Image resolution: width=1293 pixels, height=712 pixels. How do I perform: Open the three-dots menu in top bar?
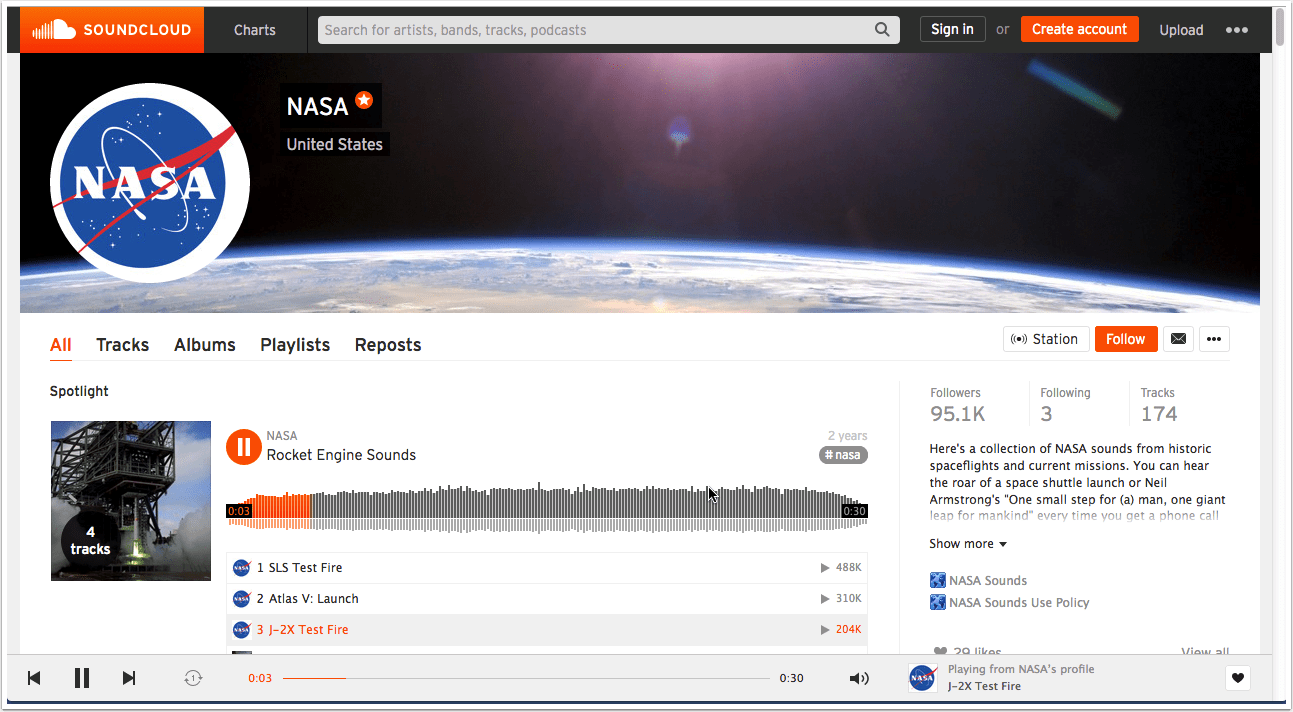(x=1236, y=30)
